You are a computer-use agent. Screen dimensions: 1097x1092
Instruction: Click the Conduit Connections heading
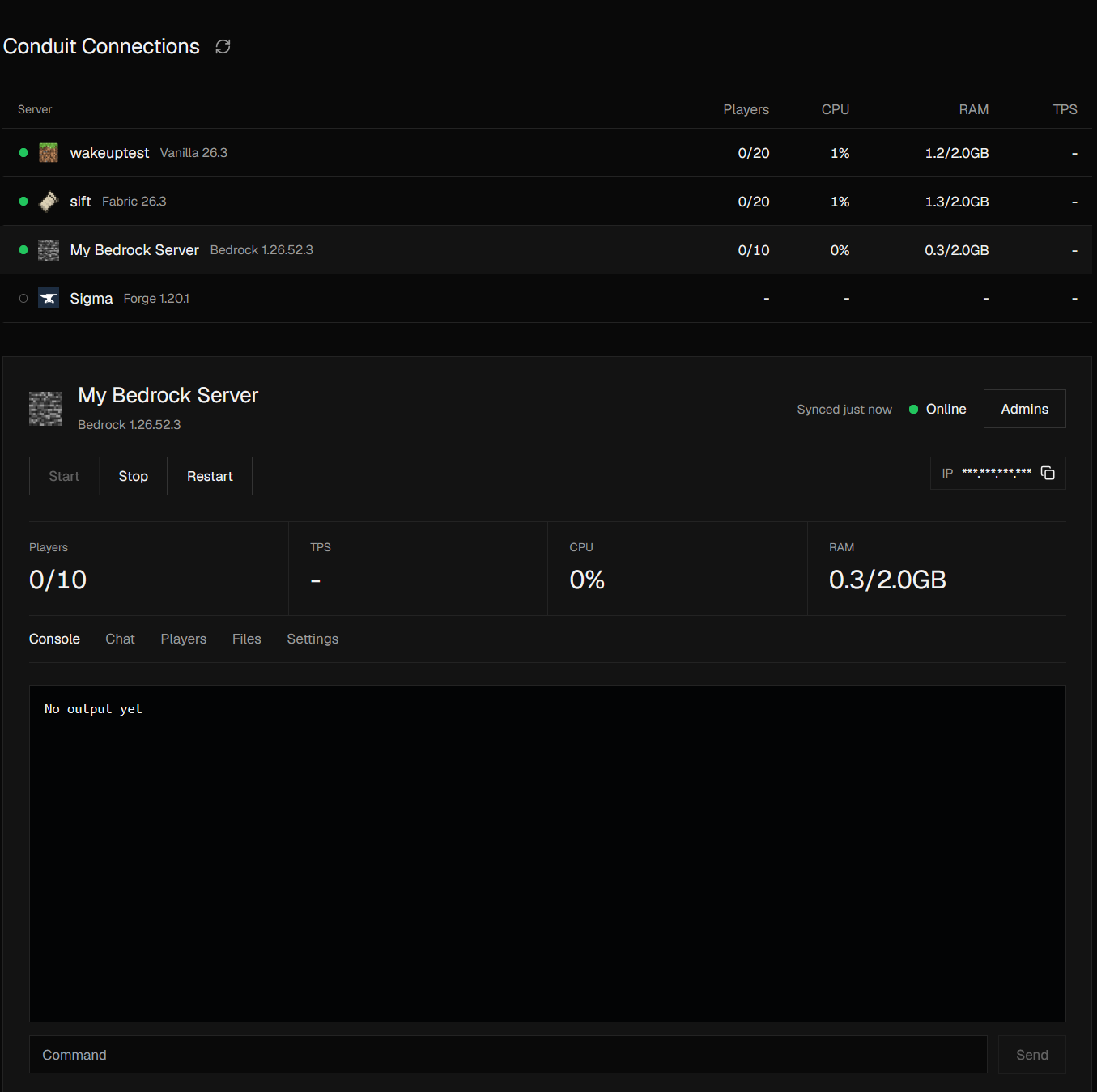pyautogui.click(x=101, y=46)
